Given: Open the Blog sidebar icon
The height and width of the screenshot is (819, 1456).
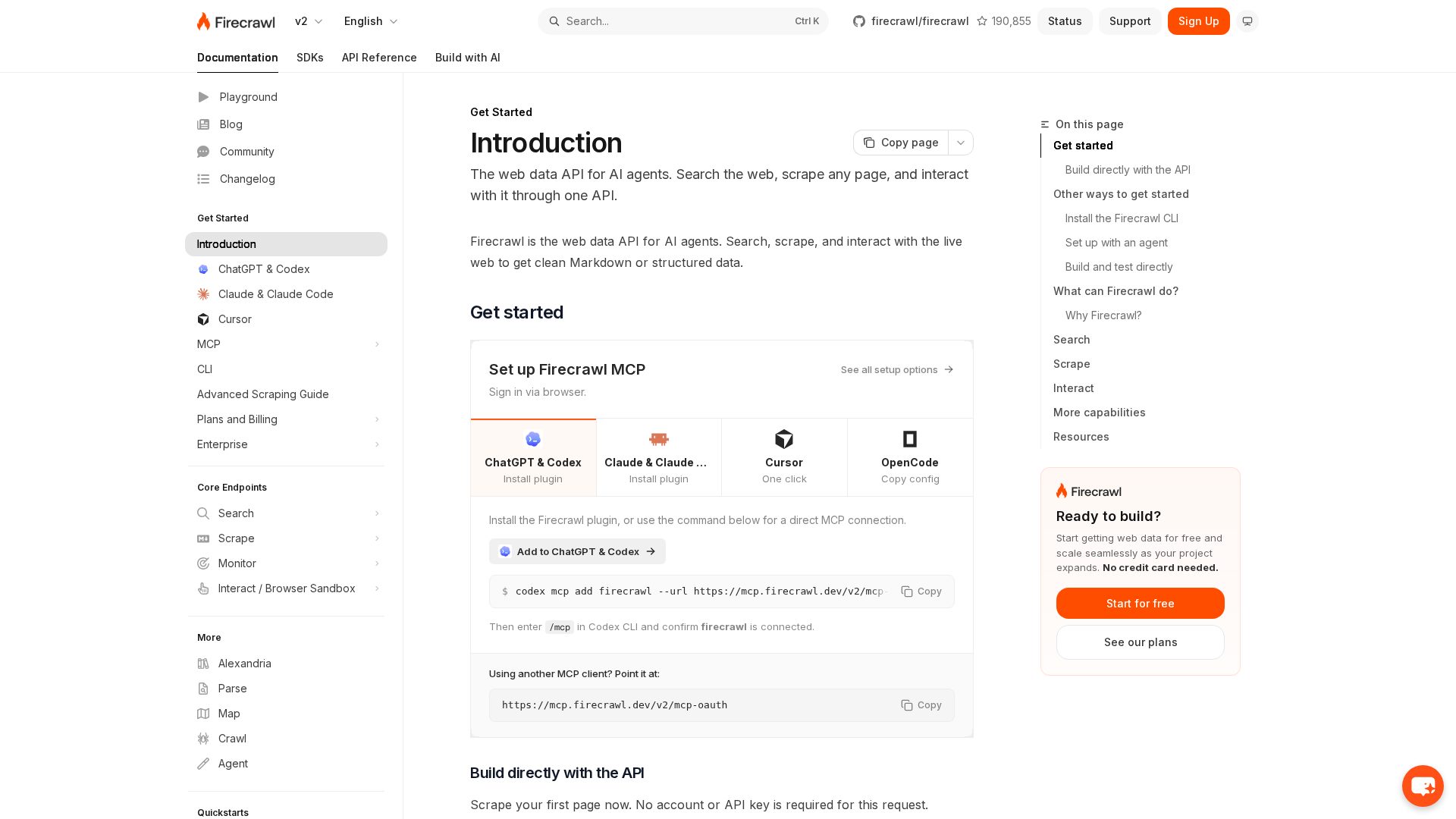Looking at the screenshot, I should point(203,124).
